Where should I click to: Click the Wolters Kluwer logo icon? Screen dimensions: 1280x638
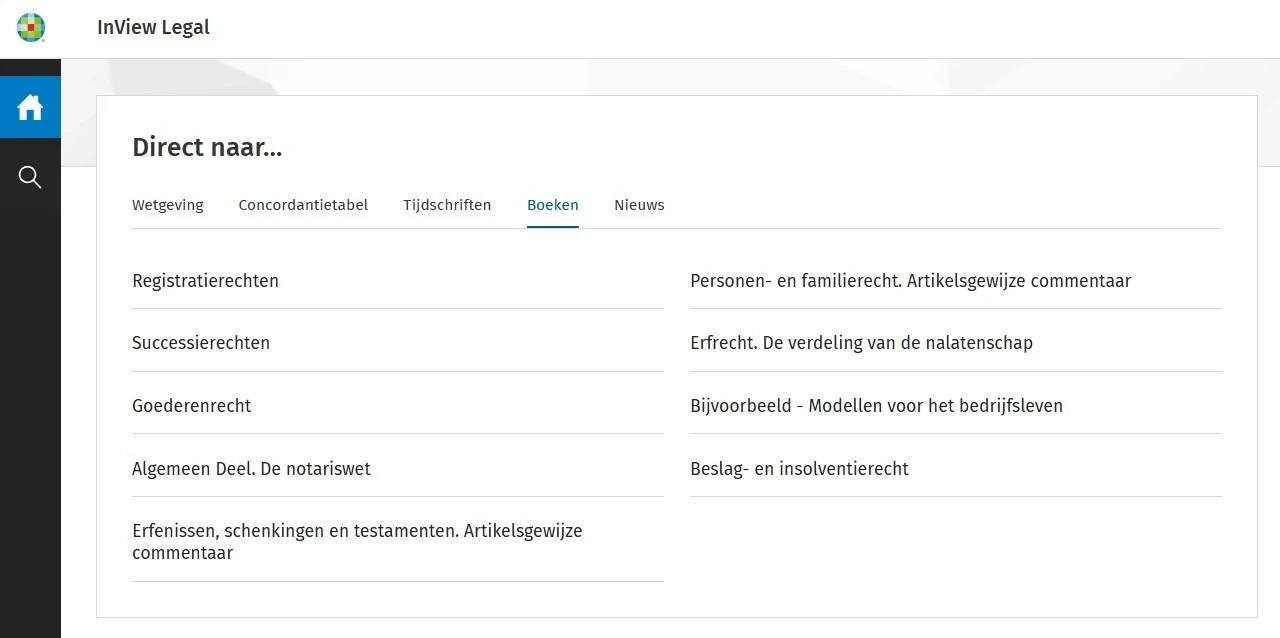pyautogui.click(x=31, y=28)
